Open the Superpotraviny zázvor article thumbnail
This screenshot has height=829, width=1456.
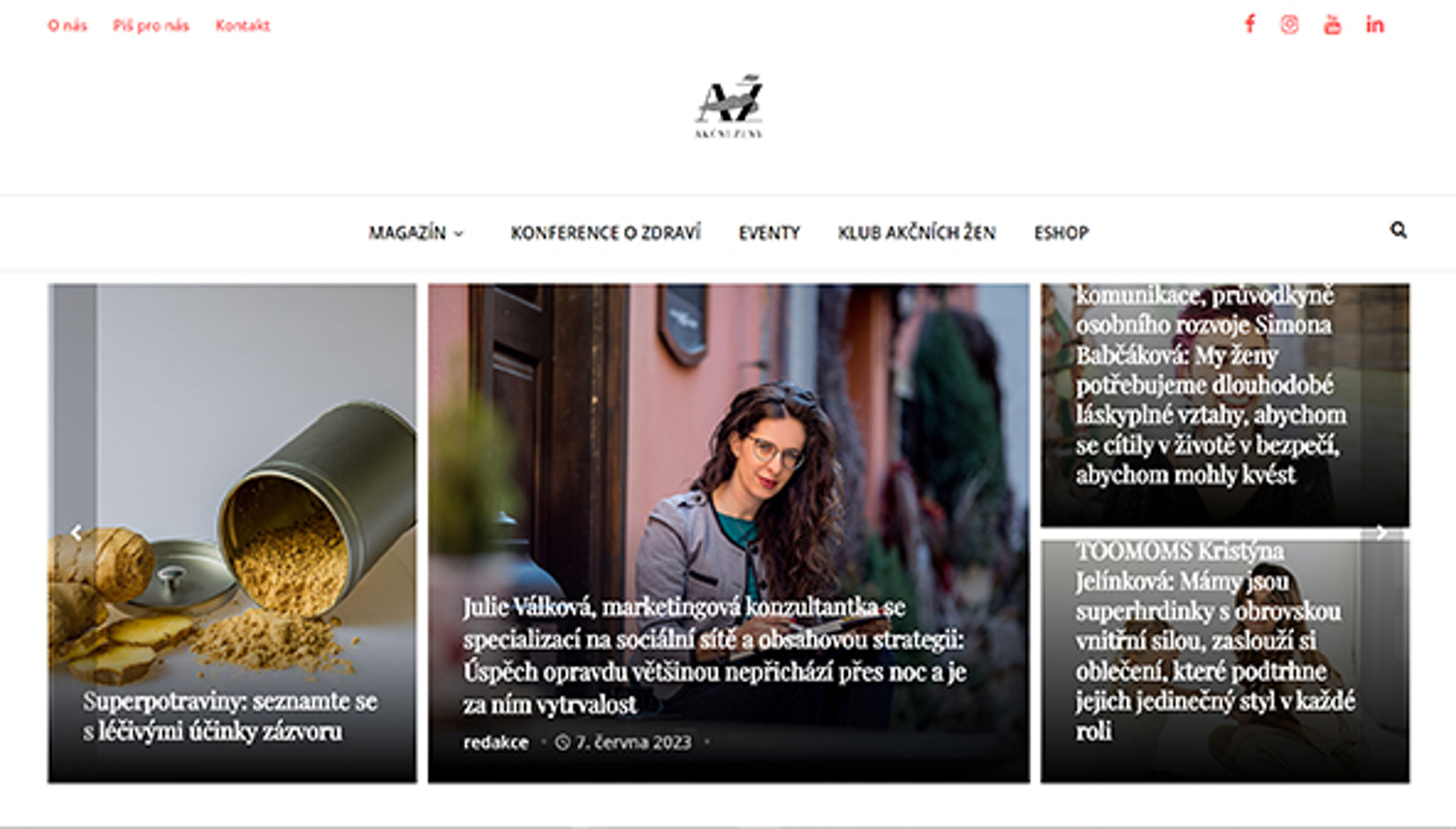[x=232, y=533]
